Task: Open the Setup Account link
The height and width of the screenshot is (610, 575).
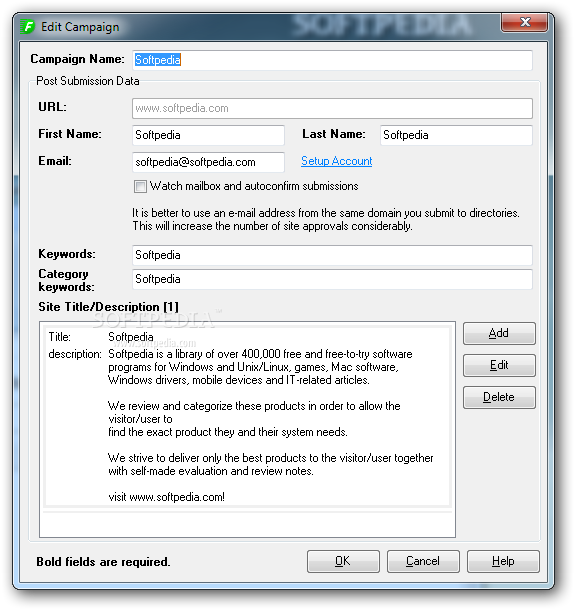Action: [337, 161]
